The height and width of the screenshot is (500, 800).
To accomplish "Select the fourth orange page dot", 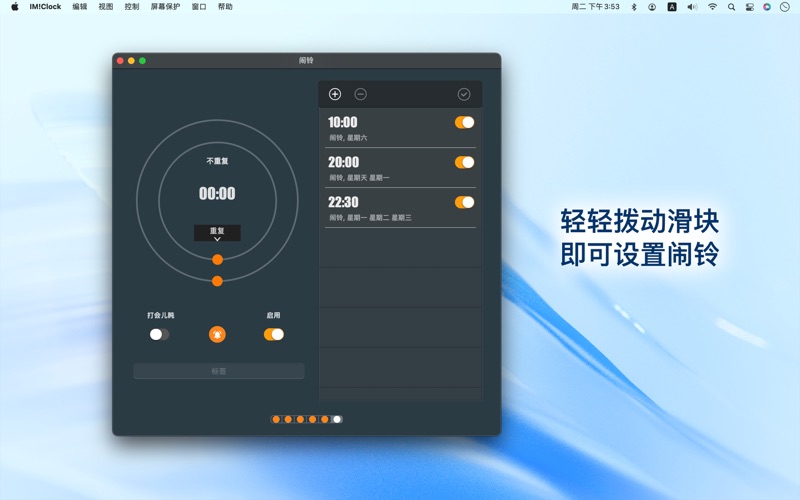I will [313, 419].
